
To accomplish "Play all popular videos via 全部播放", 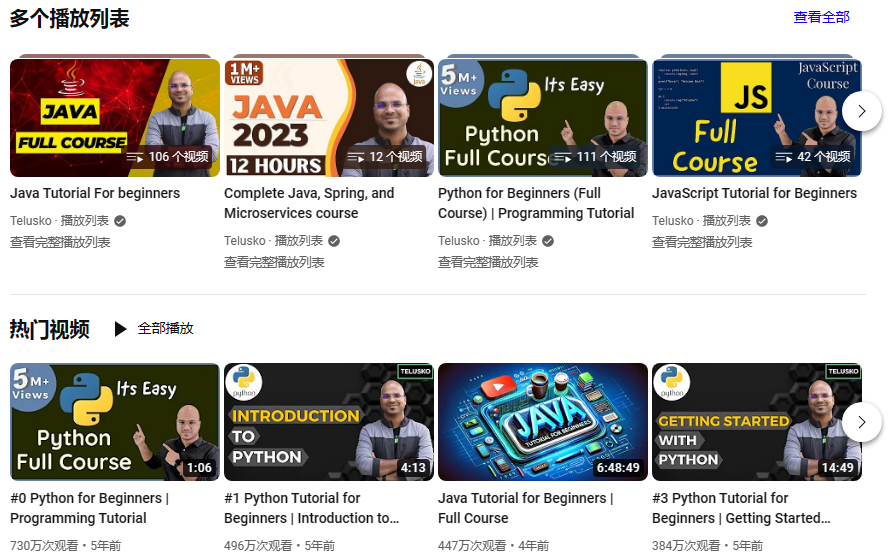I will point(165,329).
